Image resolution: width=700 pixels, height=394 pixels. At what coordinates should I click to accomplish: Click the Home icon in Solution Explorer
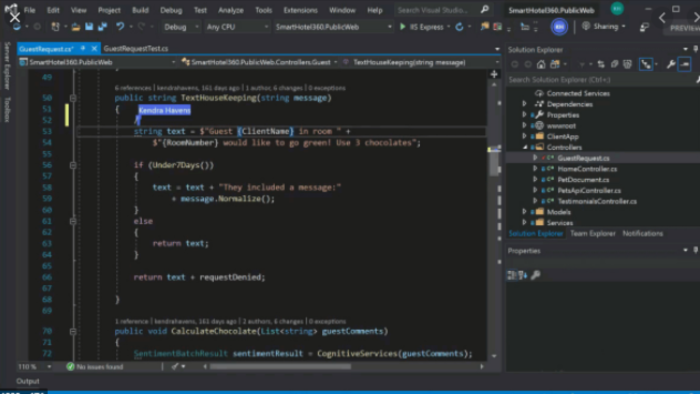(541, 64)
